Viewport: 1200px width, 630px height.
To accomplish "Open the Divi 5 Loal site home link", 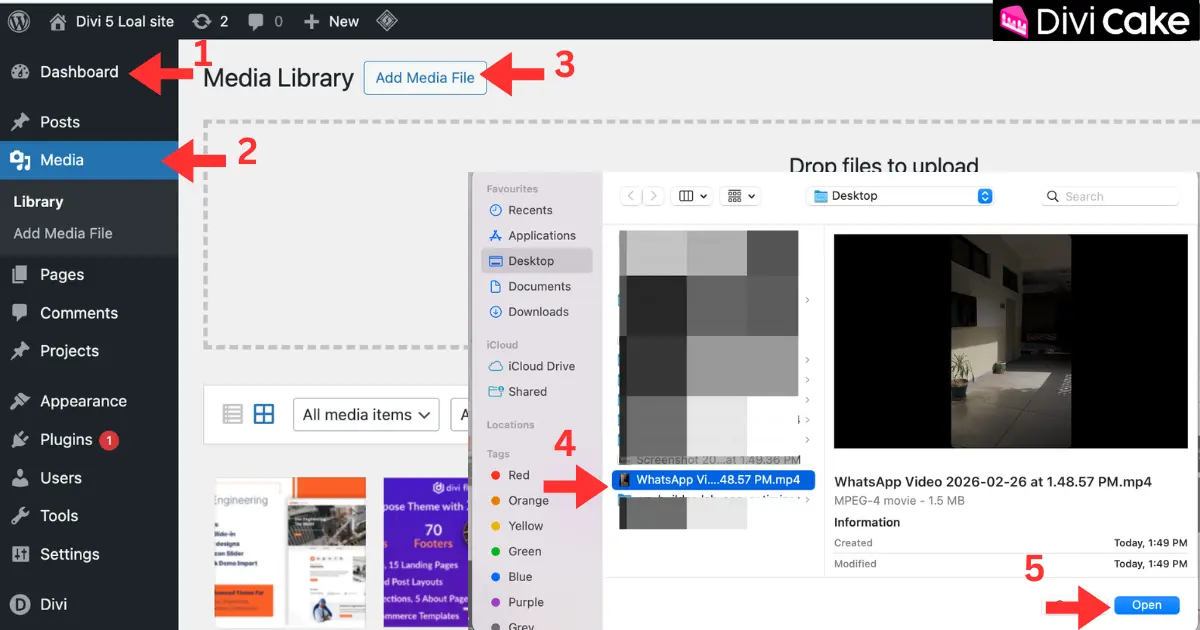I will (110, 21).
